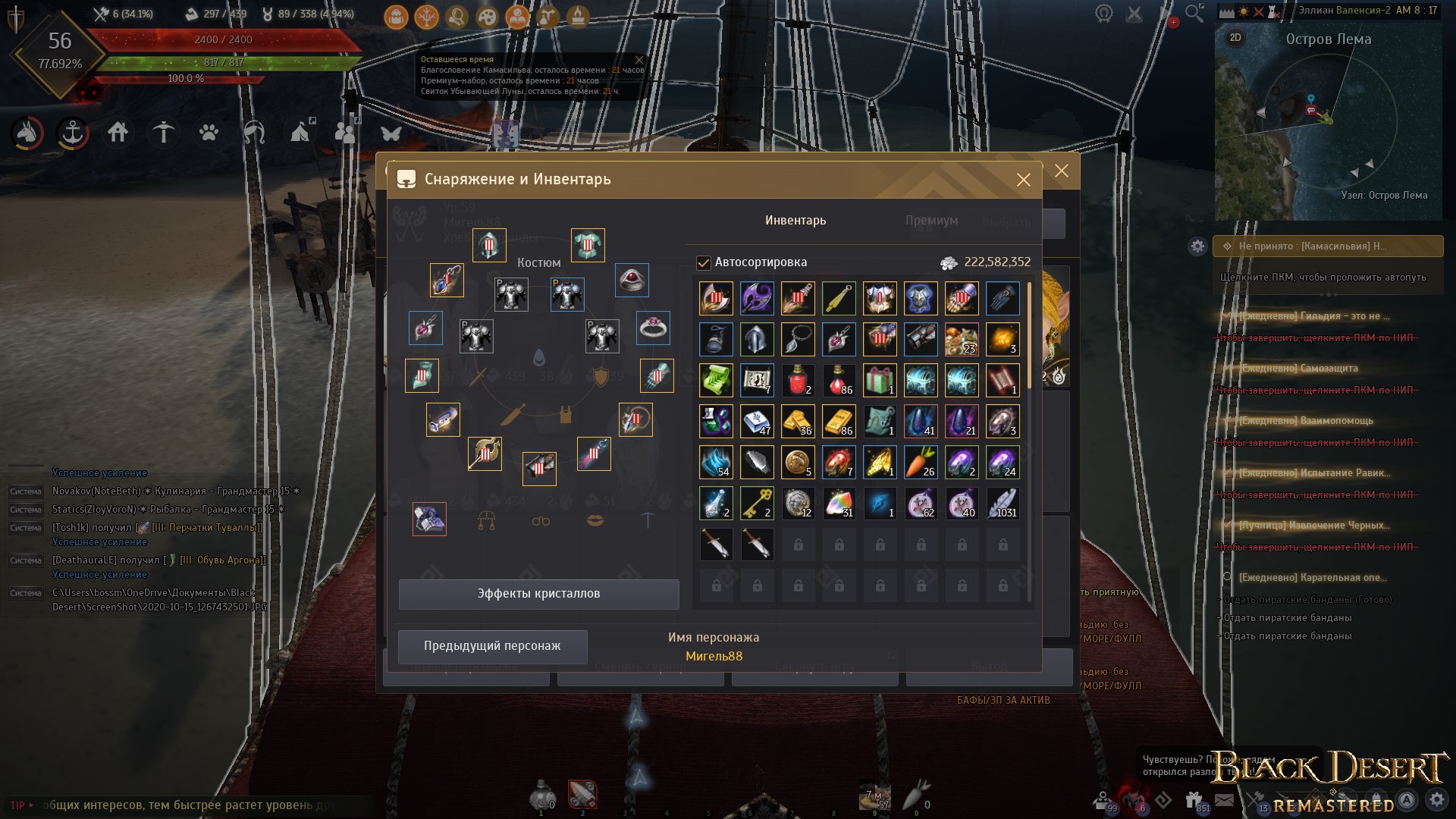Open the house residence icon

[118, 133]
